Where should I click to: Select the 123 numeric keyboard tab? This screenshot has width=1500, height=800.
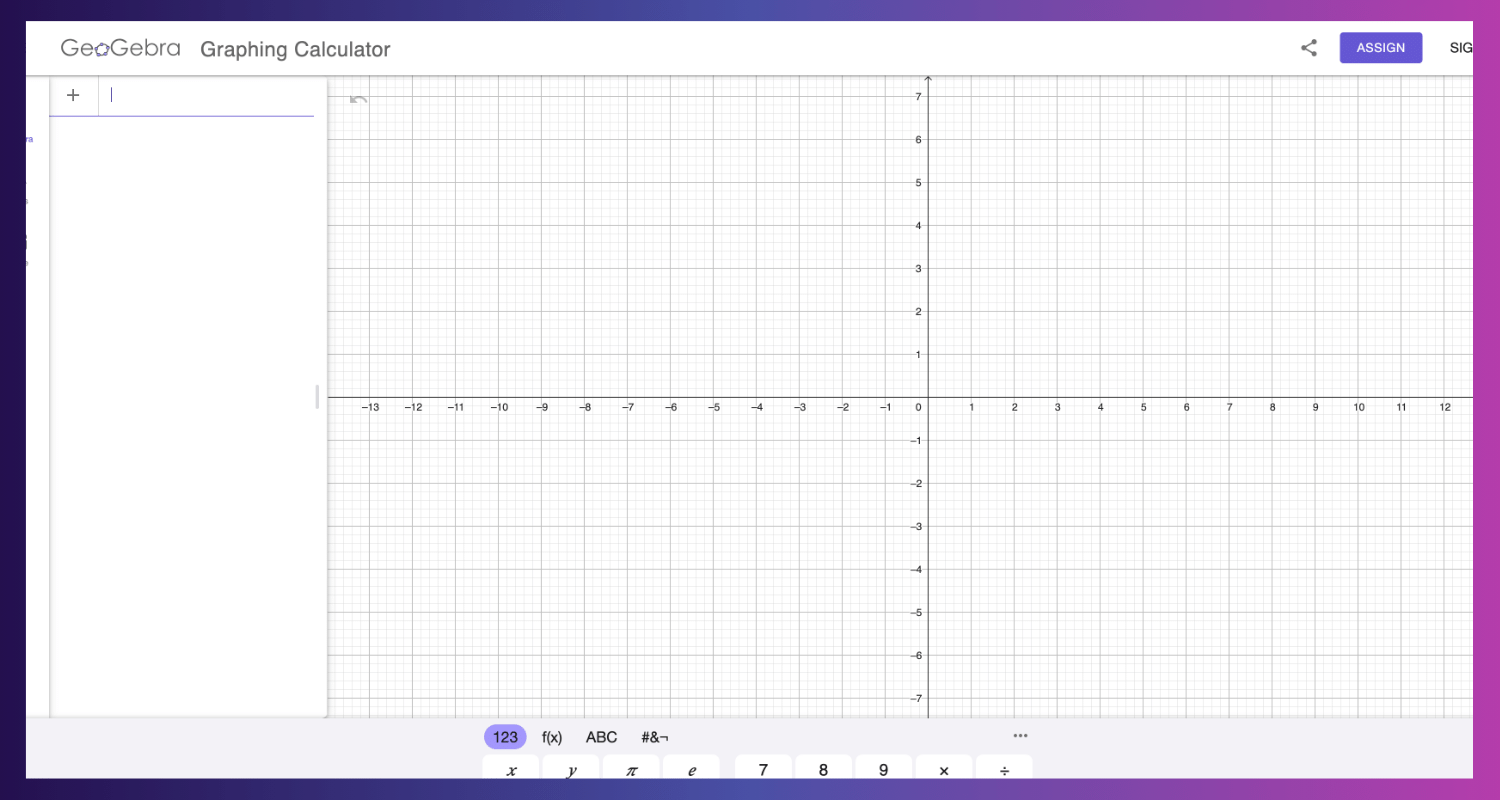click(504, 736)
